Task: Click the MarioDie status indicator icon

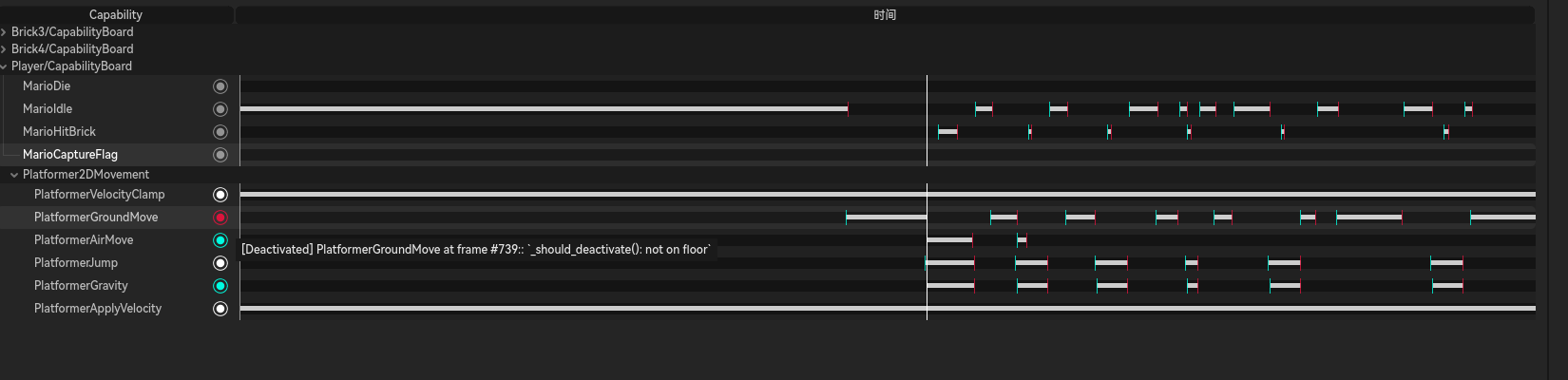Action: pyautogui.click(x=220, y=86)
